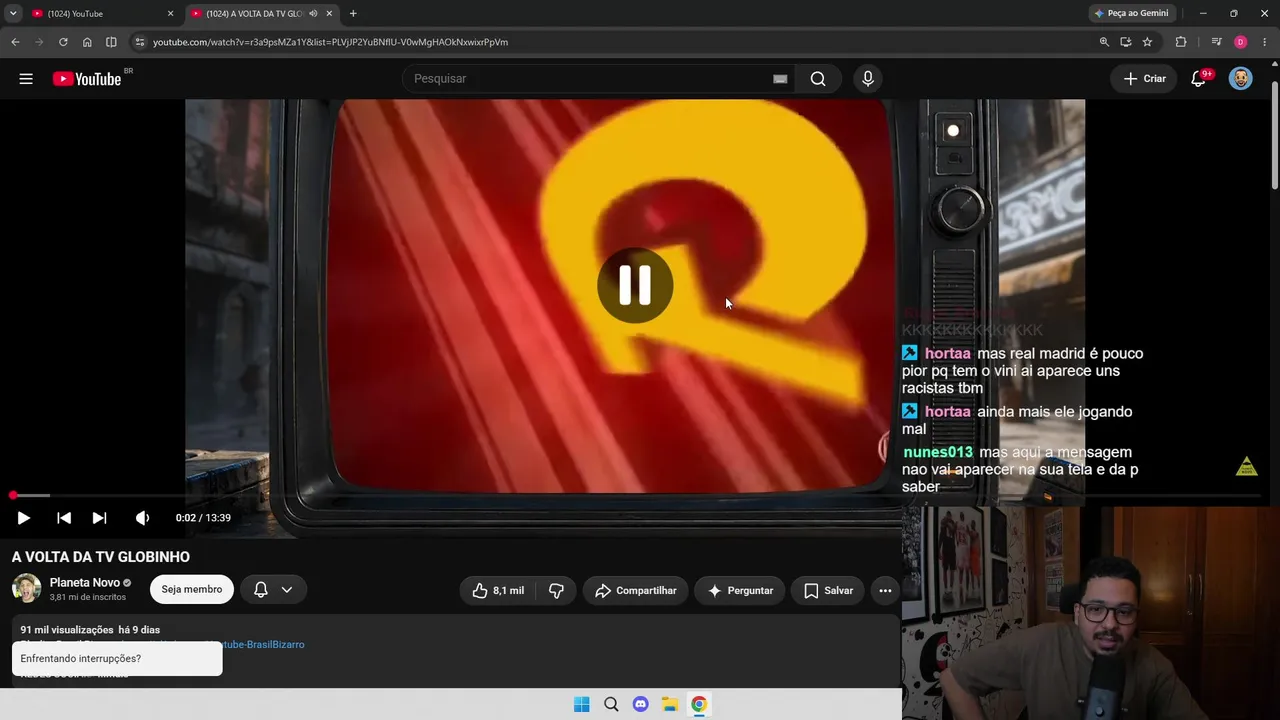Open the Chrome extensions menu

[1181, 42]
